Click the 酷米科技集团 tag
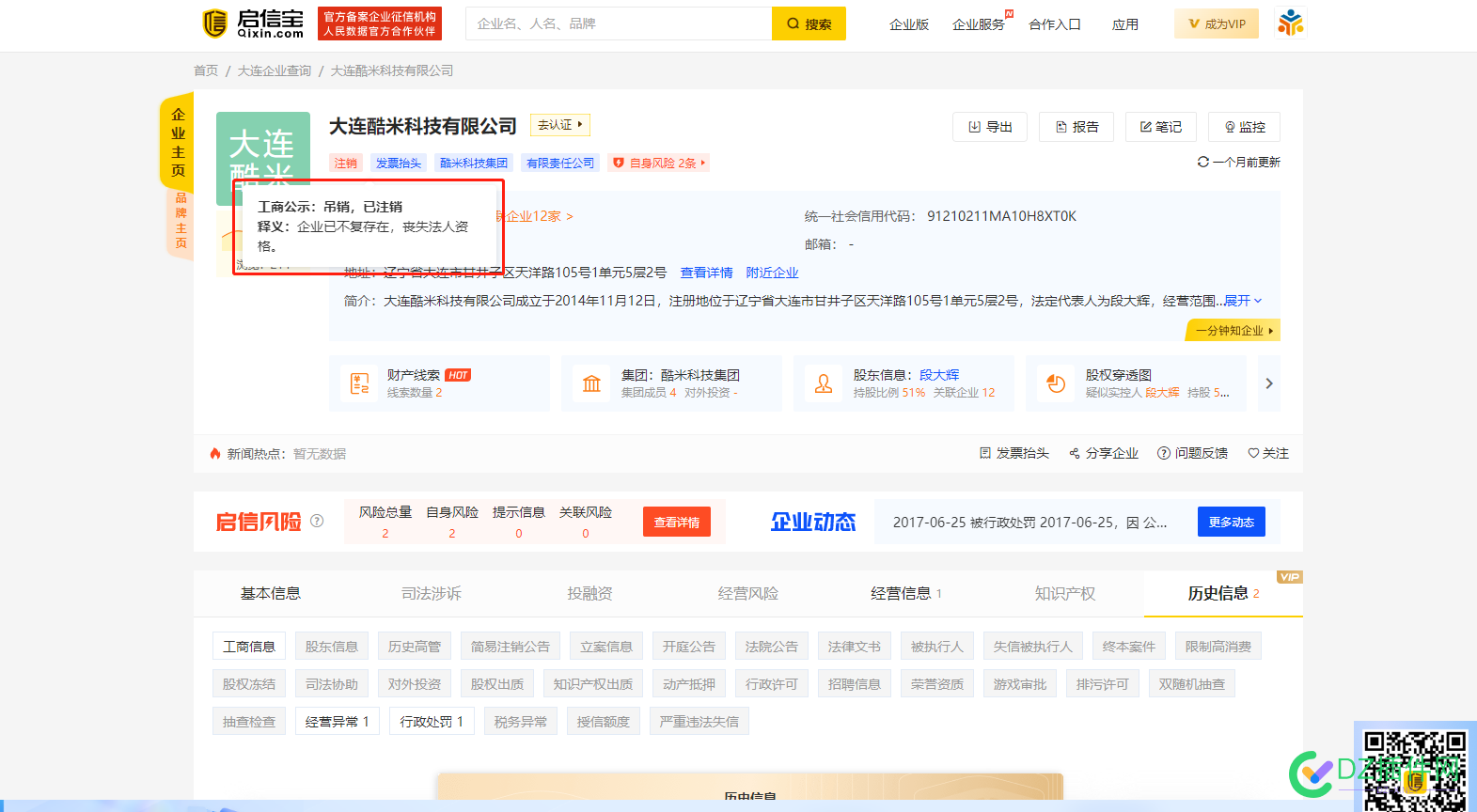 (474, 163)
